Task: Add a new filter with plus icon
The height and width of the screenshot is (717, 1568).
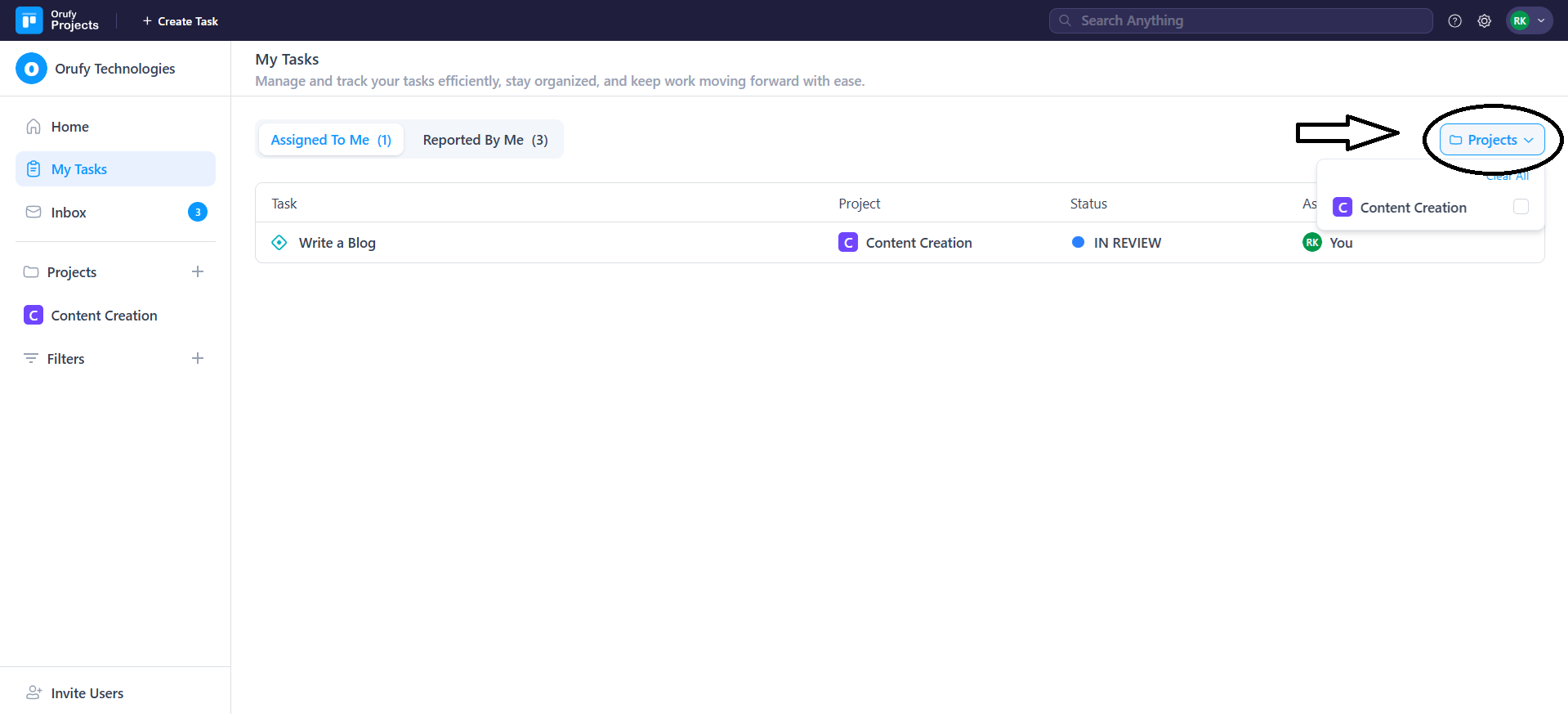Action: click(x=198, y=358)
